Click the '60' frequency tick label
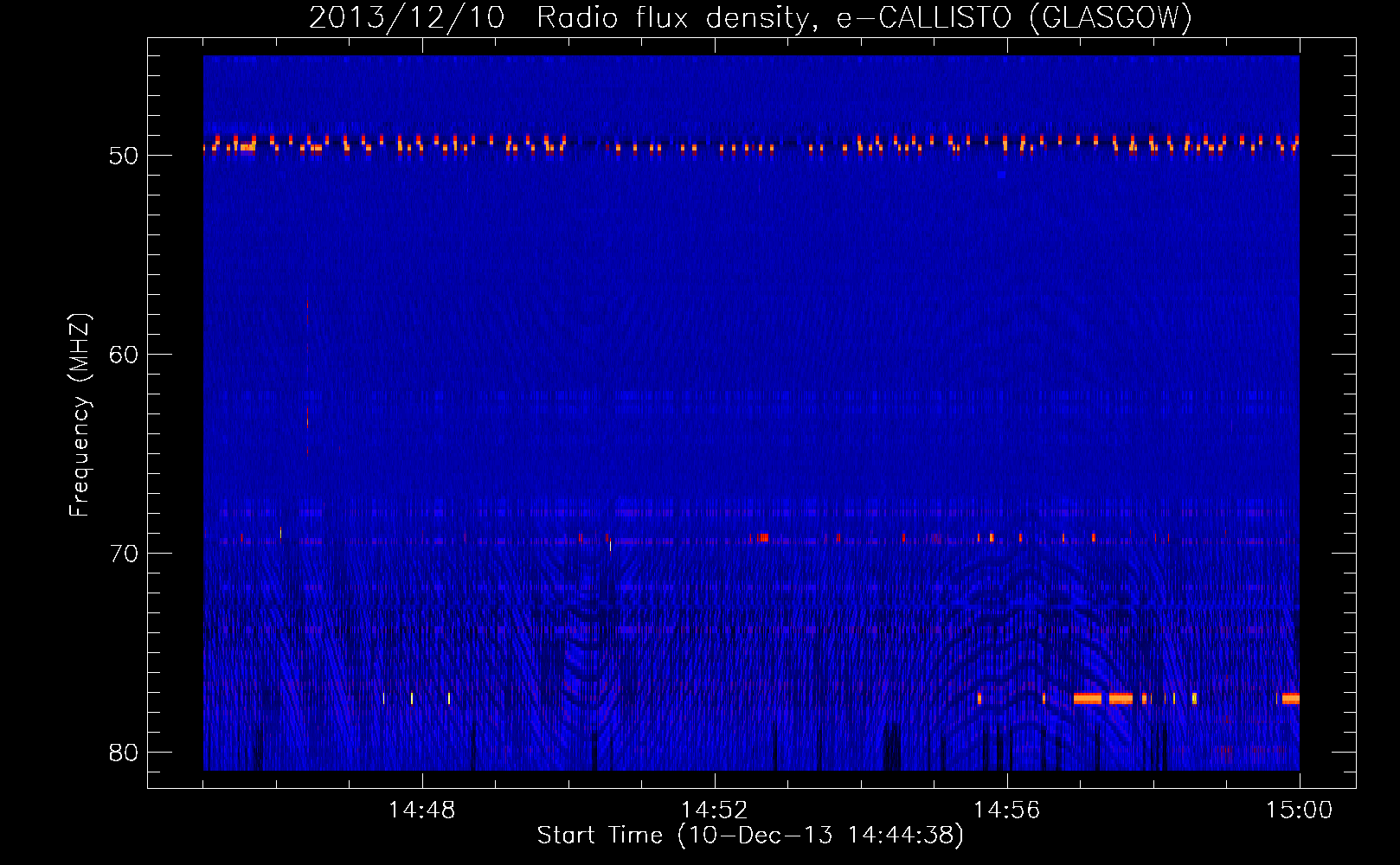The height and width of the screenshot is (865, 1400). pos(124,355)
